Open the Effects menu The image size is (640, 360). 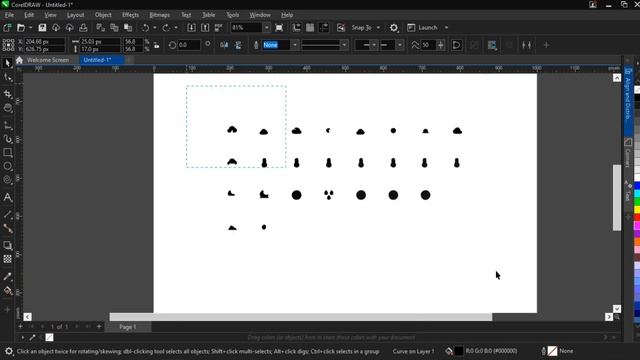click(x=131, y=15)
